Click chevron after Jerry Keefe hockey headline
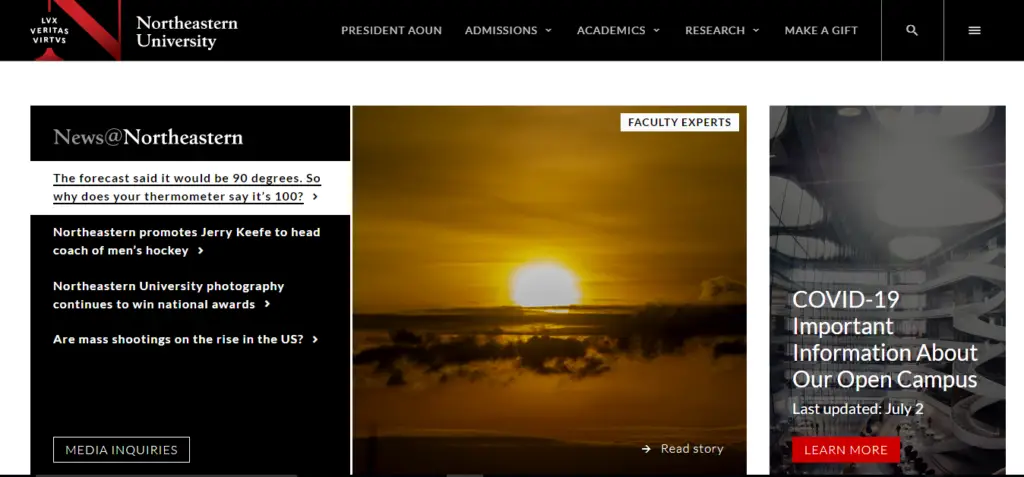The width and height of the screenshot is (1024, 477). [200, 250]
